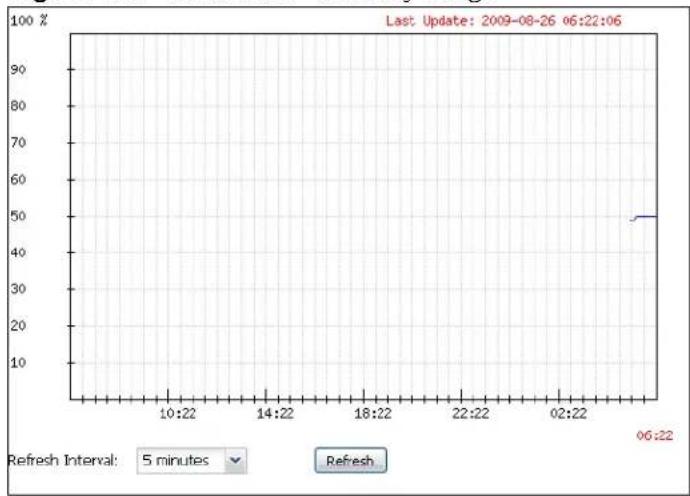Click the 18:22 time axis label

click(373, 414)
